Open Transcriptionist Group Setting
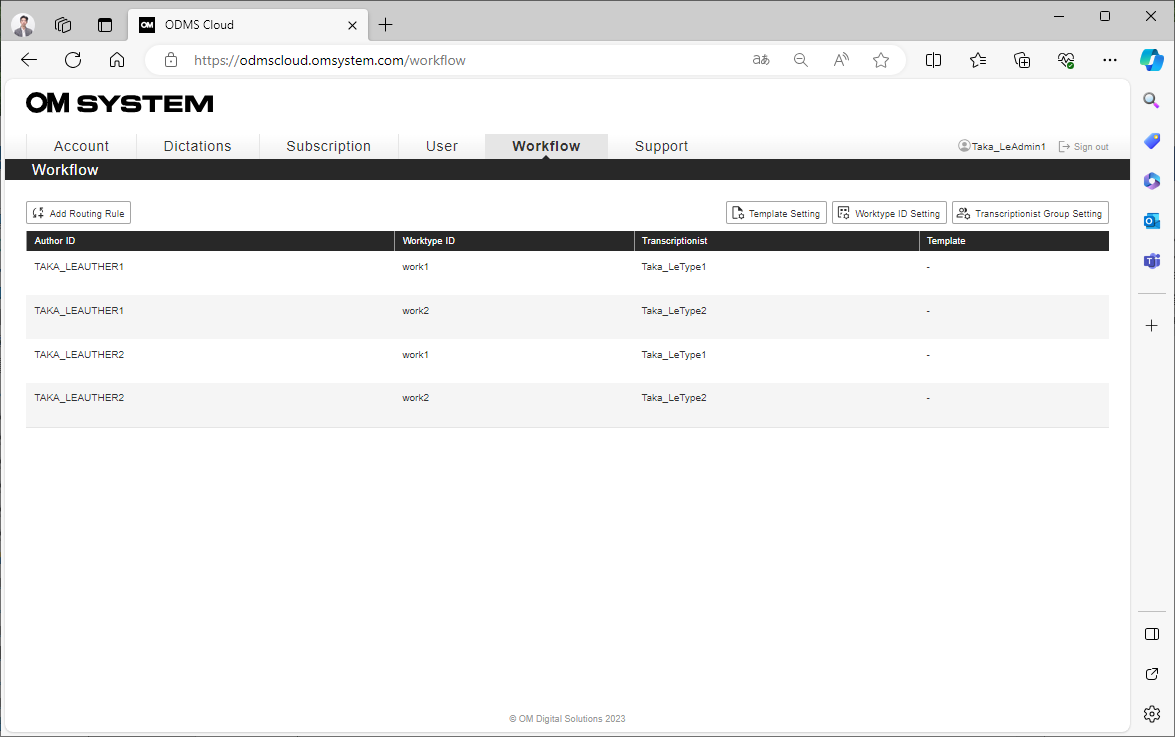Image resolution: width=1175 pixels, height=737 pixels. point(1030,212)
